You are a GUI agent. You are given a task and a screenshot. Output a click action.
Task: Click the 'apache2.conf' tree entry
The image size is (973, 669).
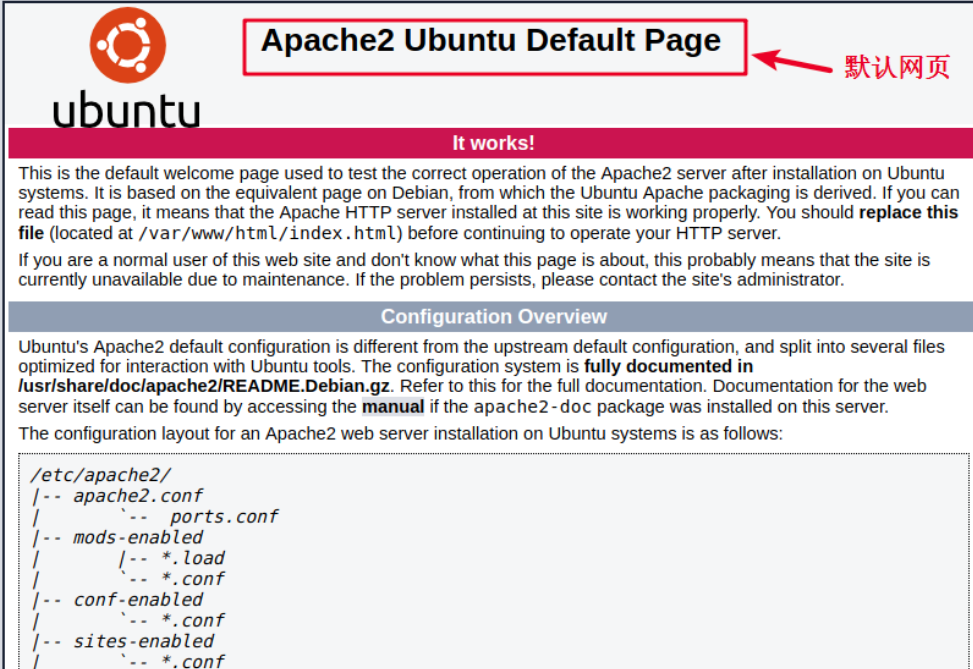click(138, 496)
